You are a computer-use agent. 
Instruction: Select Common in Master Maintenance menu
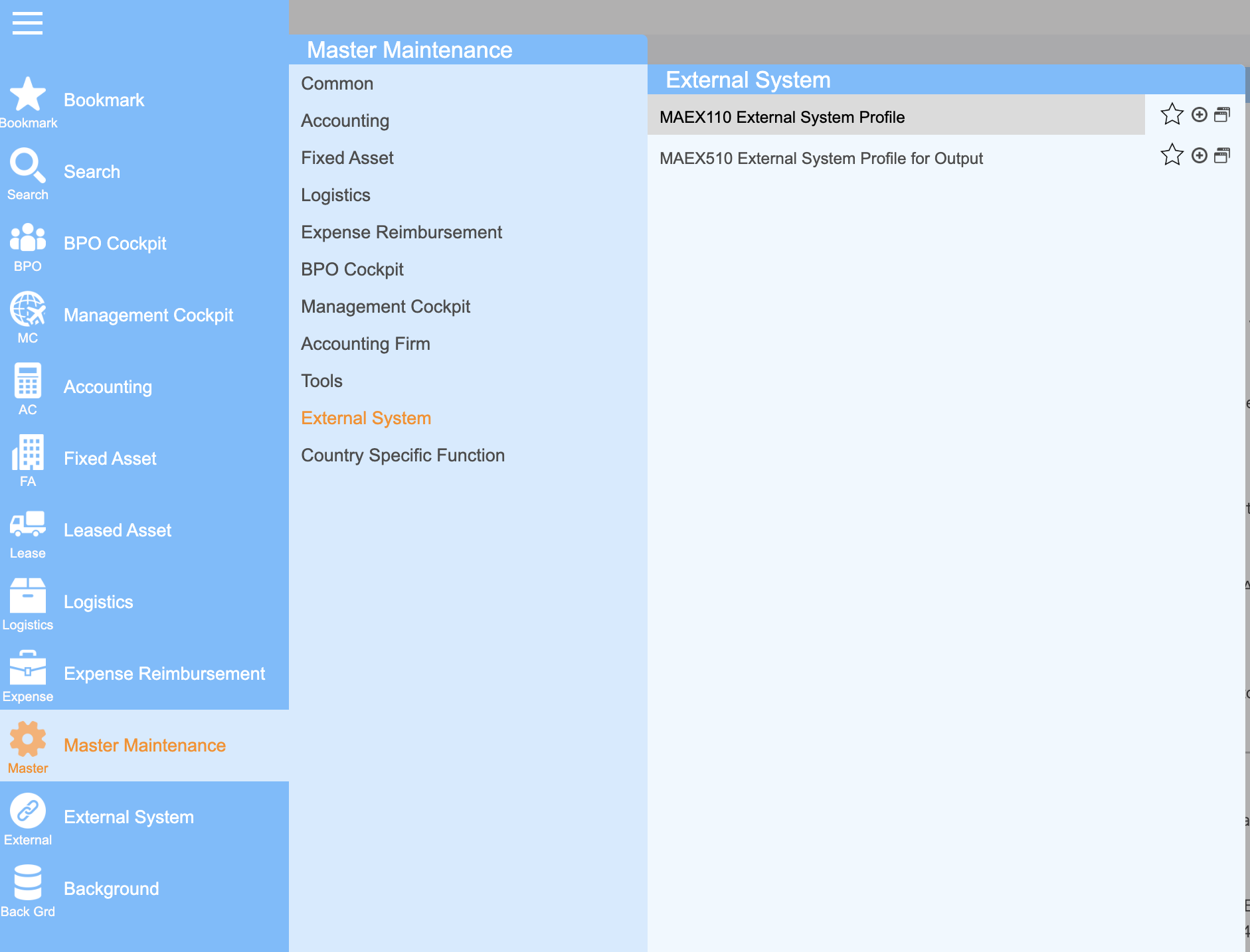click(337, 84)
